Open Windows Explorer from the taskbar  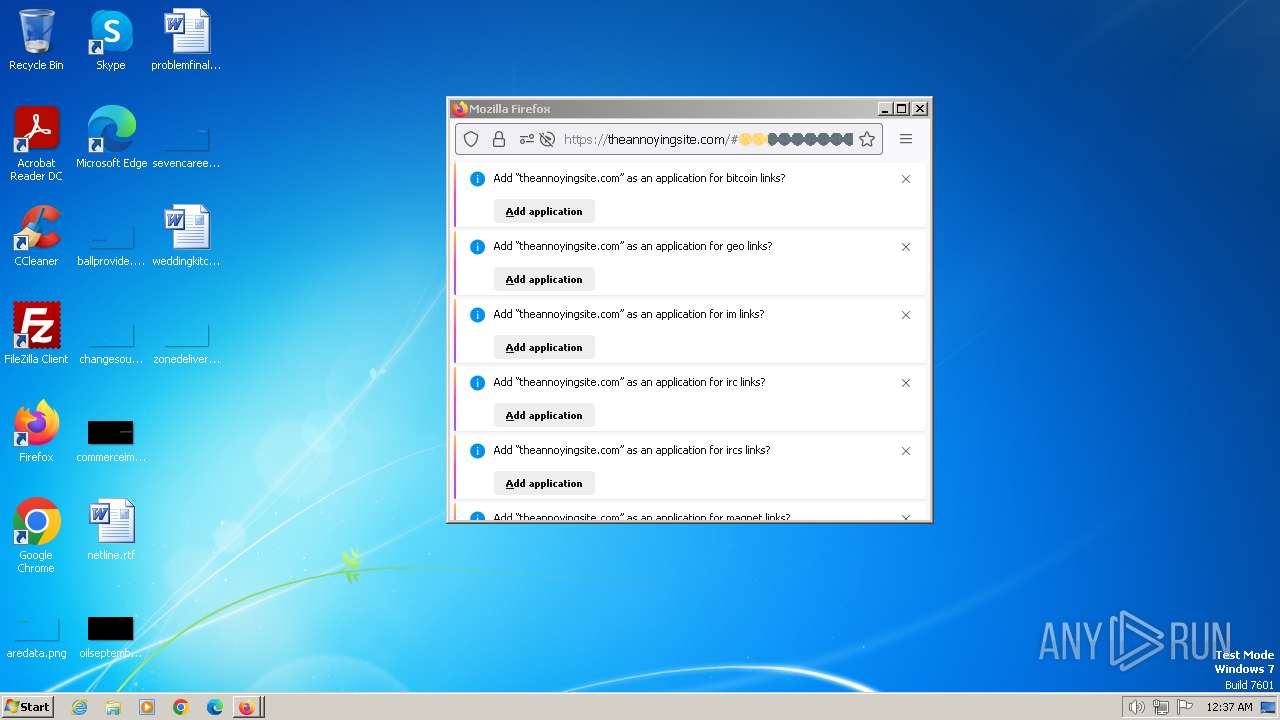click(x=113, y=707)
